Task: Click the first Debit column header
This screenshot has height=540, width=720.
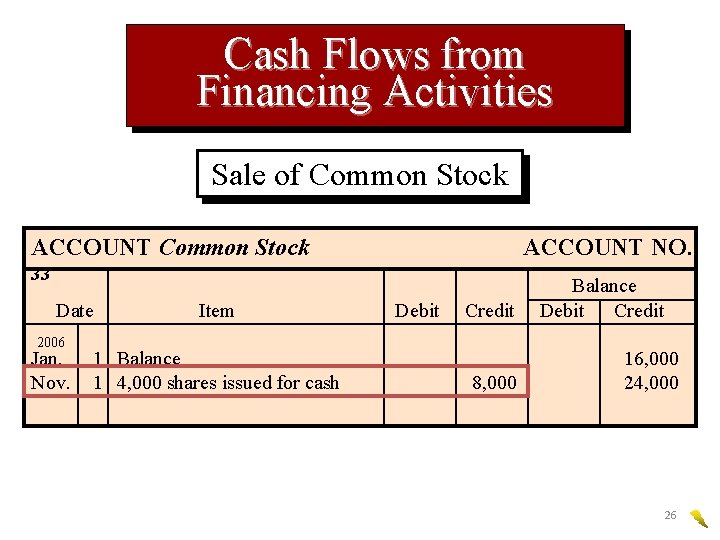Action: pos(417,311)
